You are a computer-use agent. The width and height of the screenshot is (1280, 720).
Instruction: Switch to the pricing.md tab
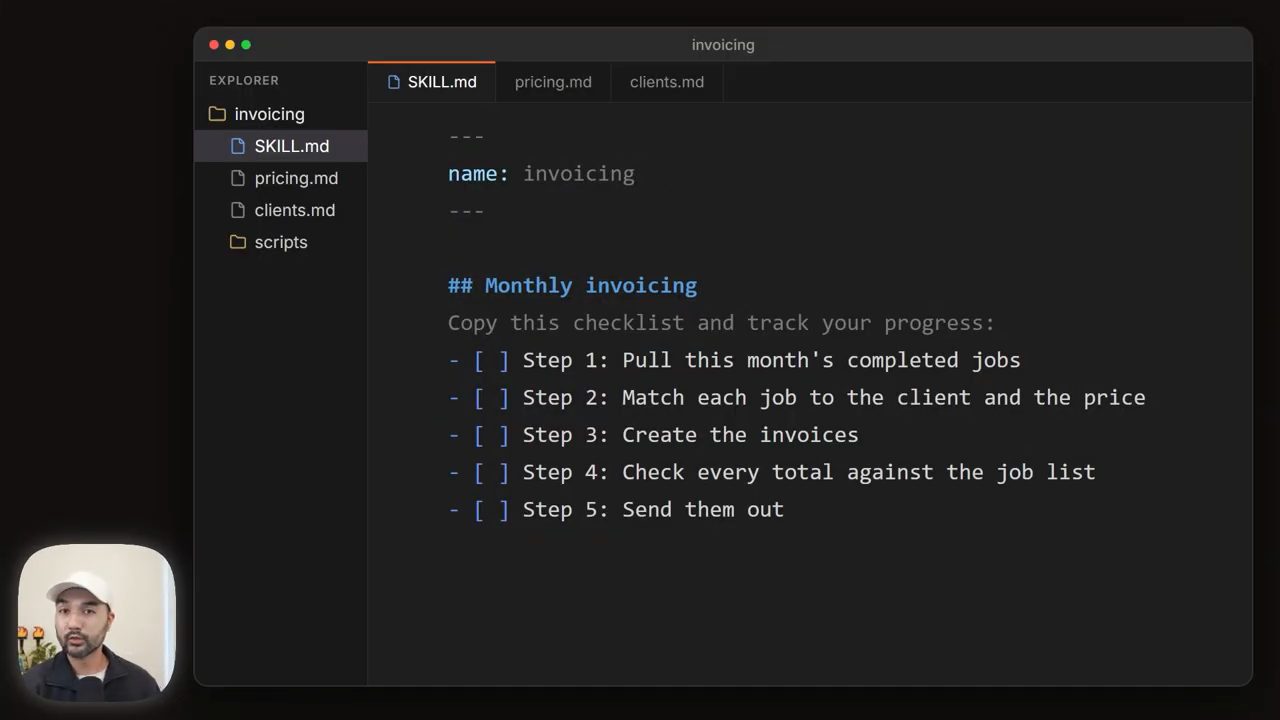click(553, 82)
